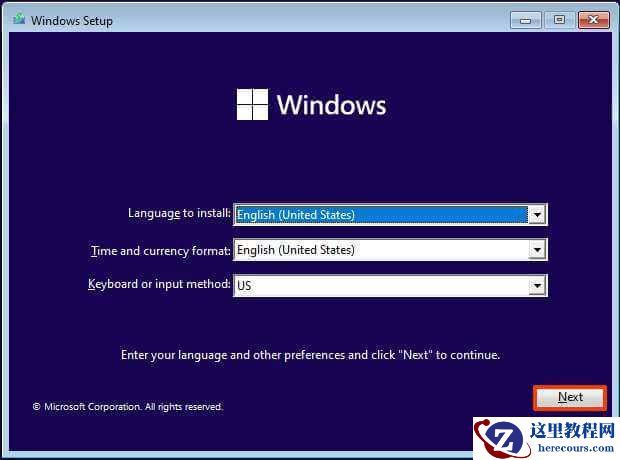620x460 pixels.
Task: Open the Keyboard or input method arrow
Action: point(537,286)
